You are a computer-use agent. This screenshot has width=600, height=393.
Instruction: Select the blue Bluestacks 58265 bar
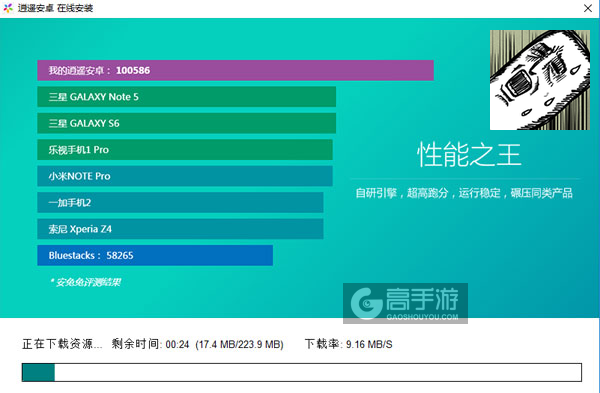[x=155, y=255]
